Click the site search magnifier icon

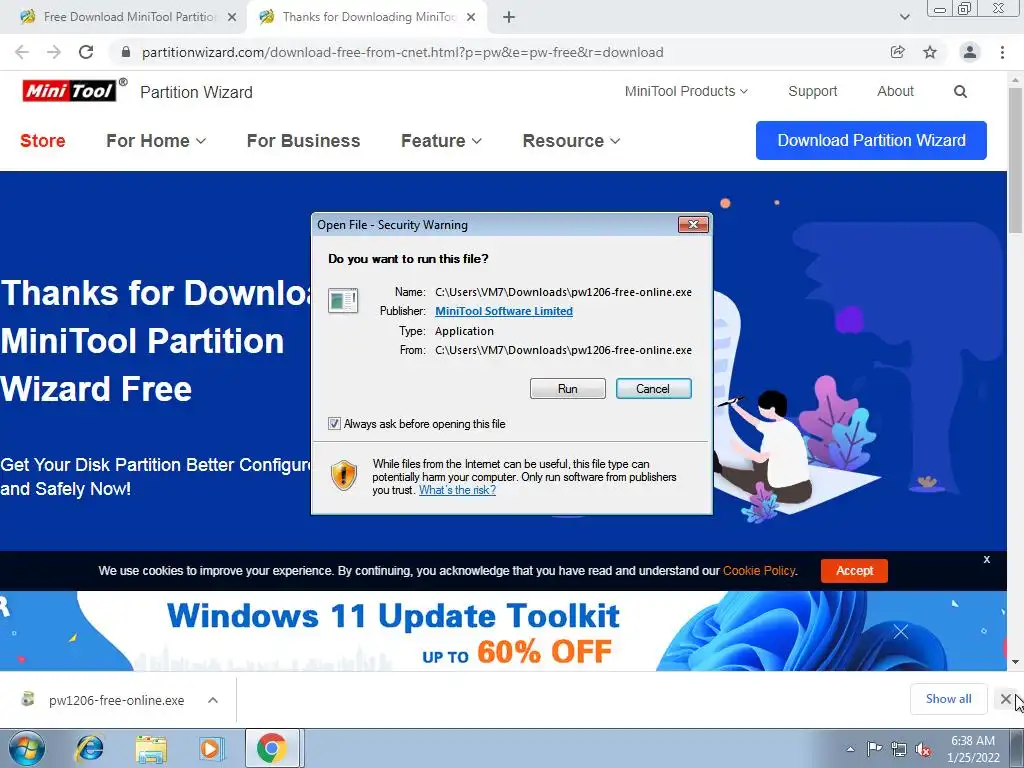pos(960,91)
